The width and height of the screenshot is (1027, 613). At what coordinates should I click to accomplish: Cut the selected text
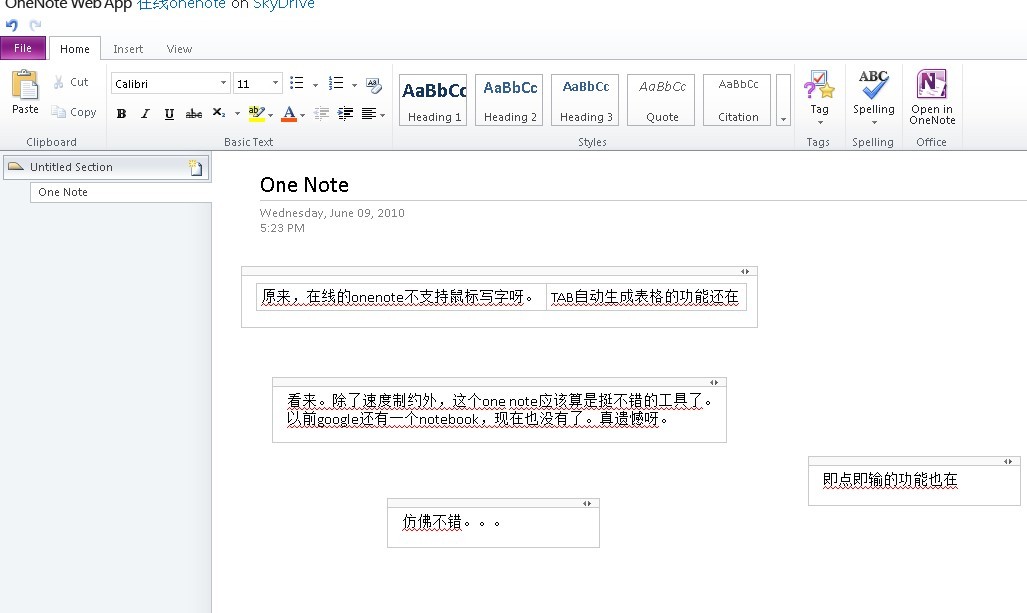[x=71, y=82]
